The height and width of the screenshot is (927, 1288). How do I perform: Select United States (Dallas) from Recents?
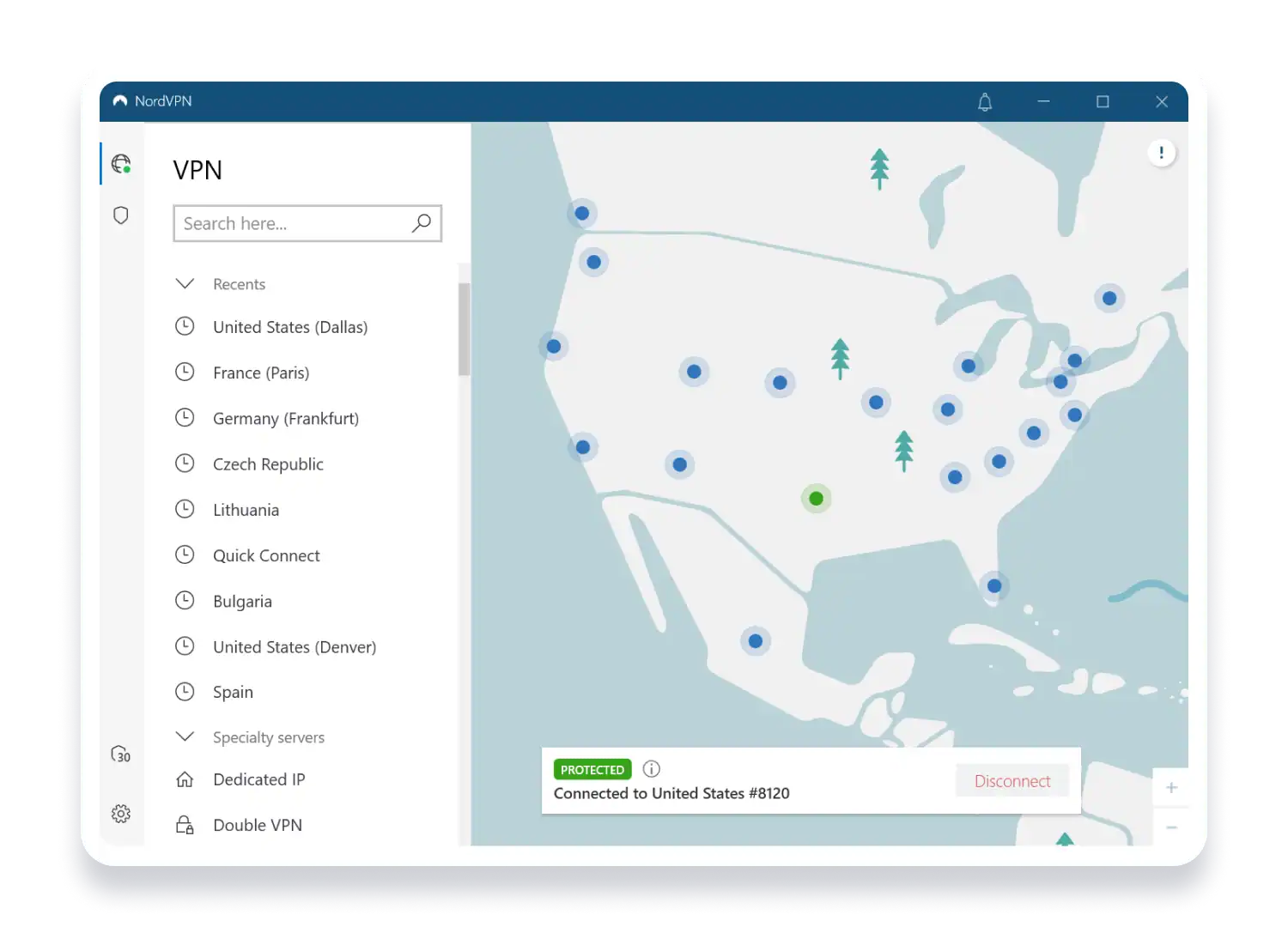point(290,327)
